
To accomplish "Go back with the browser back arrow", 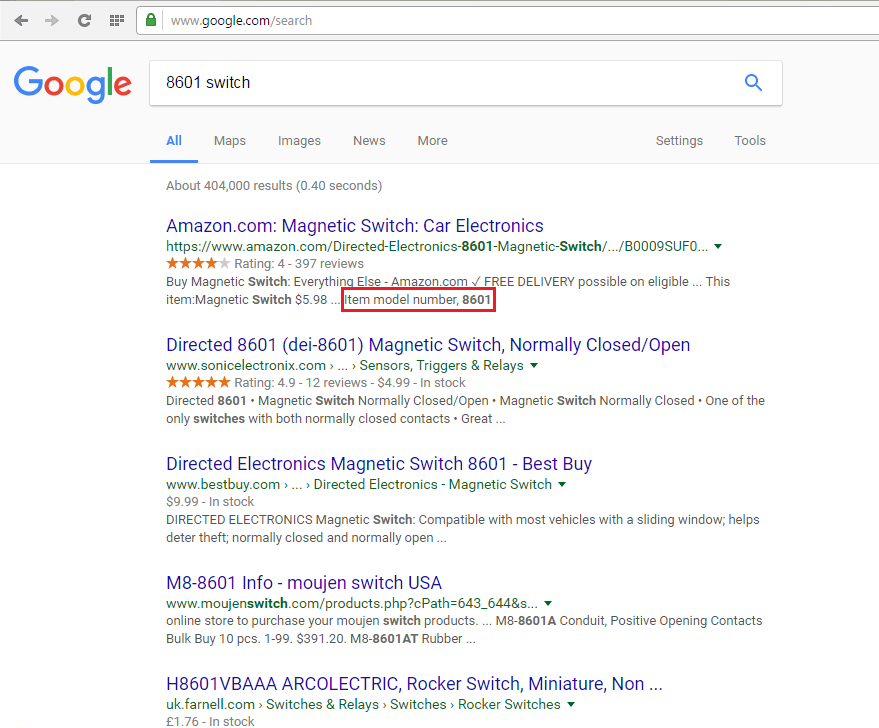I will click(x=21, y=21).
